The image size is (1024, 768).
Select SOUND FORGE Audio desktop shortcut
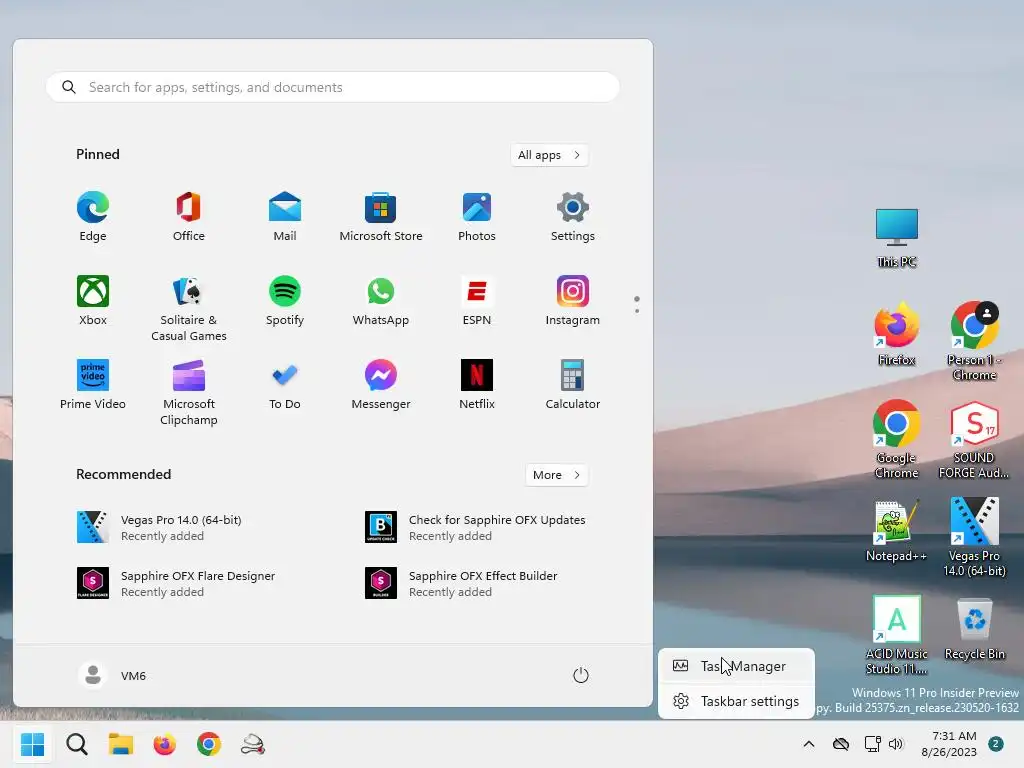coord(974,439)
